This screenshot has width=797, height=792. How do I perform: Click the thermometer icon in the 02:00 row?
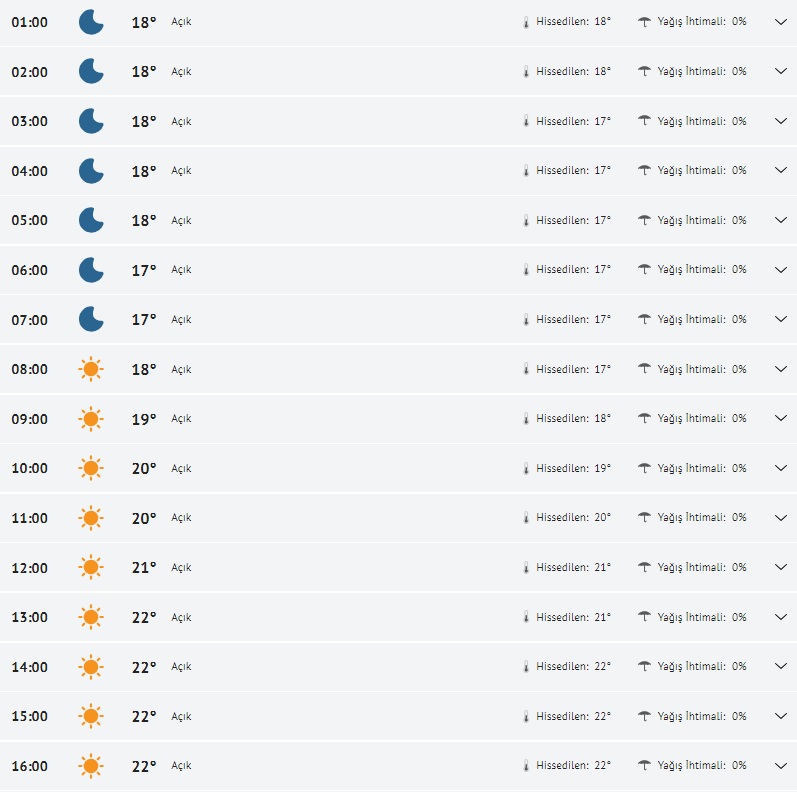coord(526,72)
